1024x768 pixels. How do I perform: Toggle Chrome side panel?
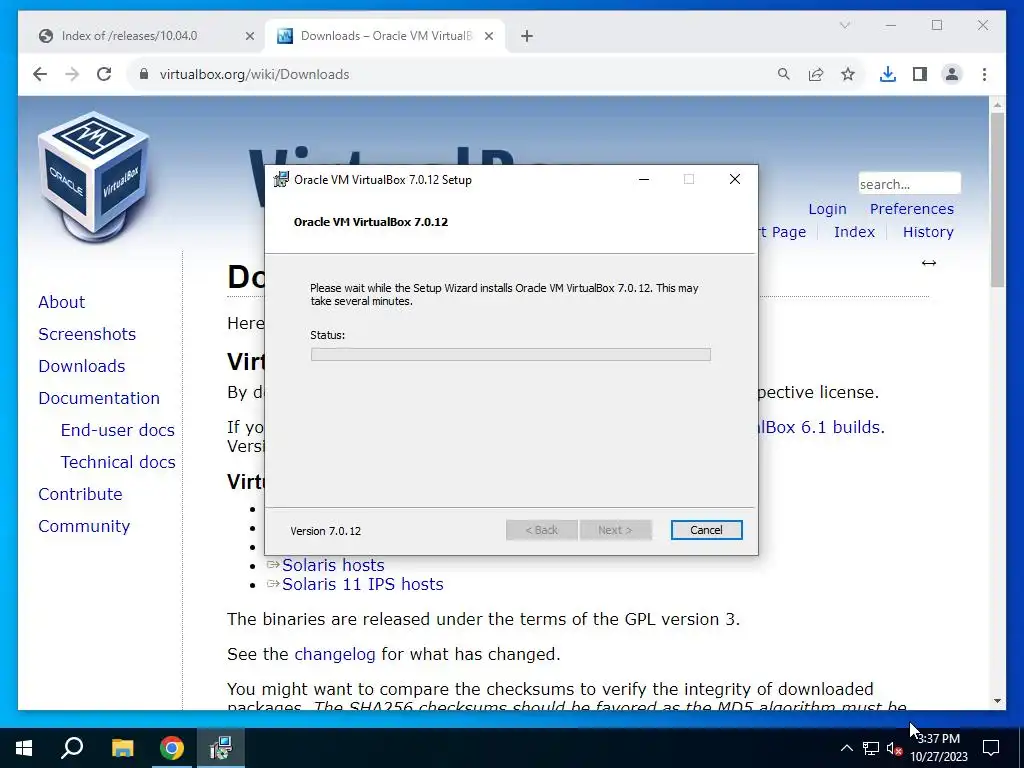click(x=920, y=74)
